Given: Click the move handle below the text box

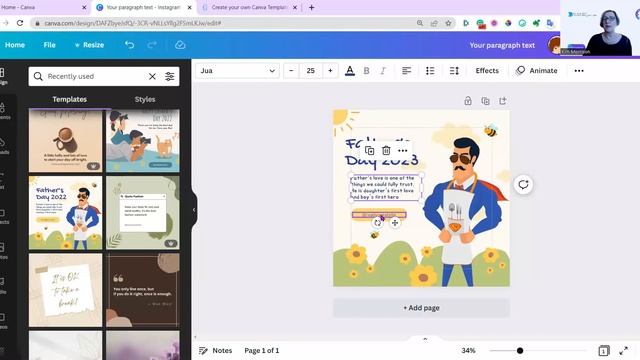Looking at the screenshot, I should click(395, 223).
